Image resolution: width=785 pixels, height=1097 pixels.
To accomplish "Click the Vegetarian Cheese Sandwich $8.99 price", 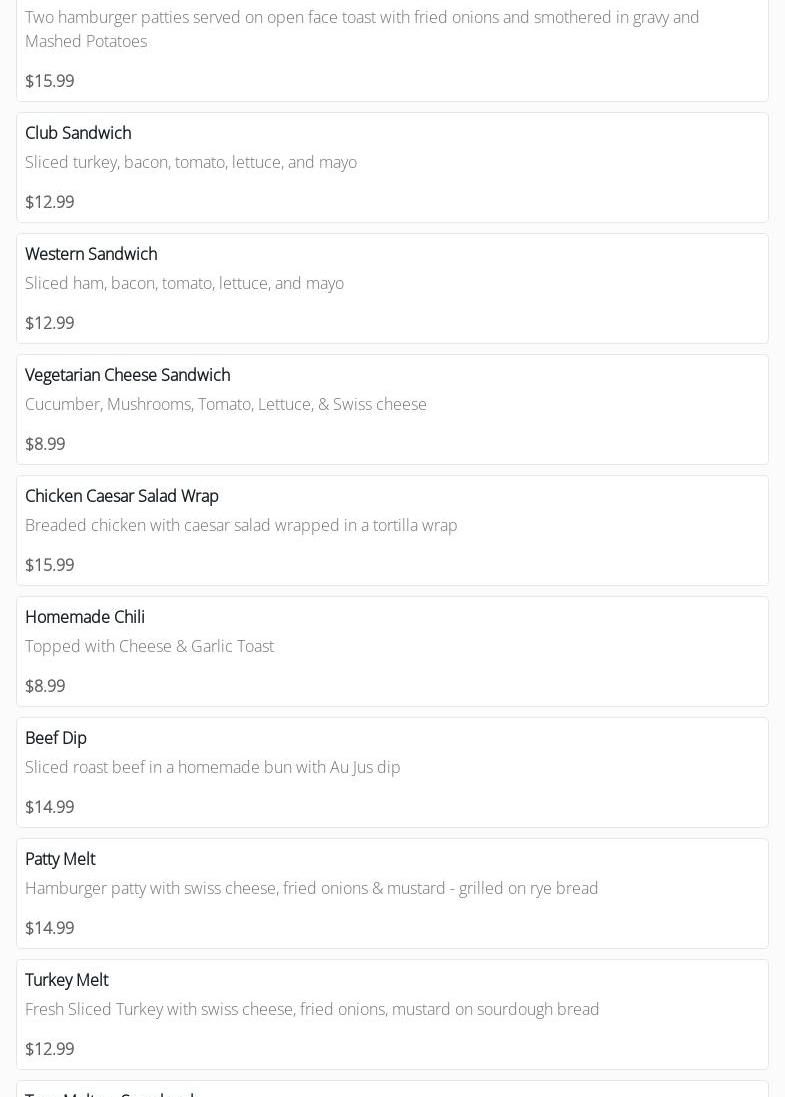I will pyautogui.click(x=45, y=444).
